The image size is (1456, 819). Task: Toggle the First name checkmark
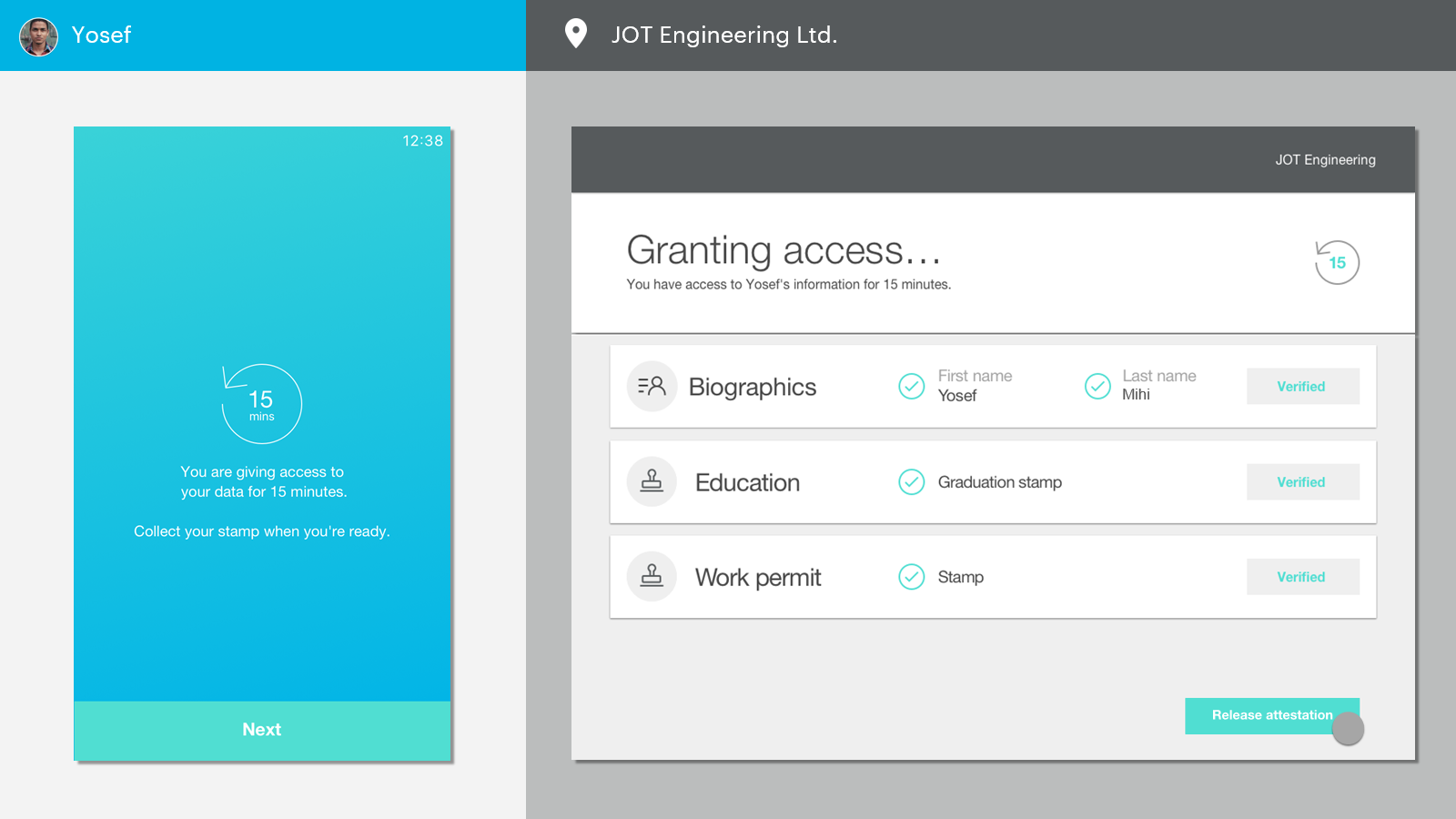(911, 387)
